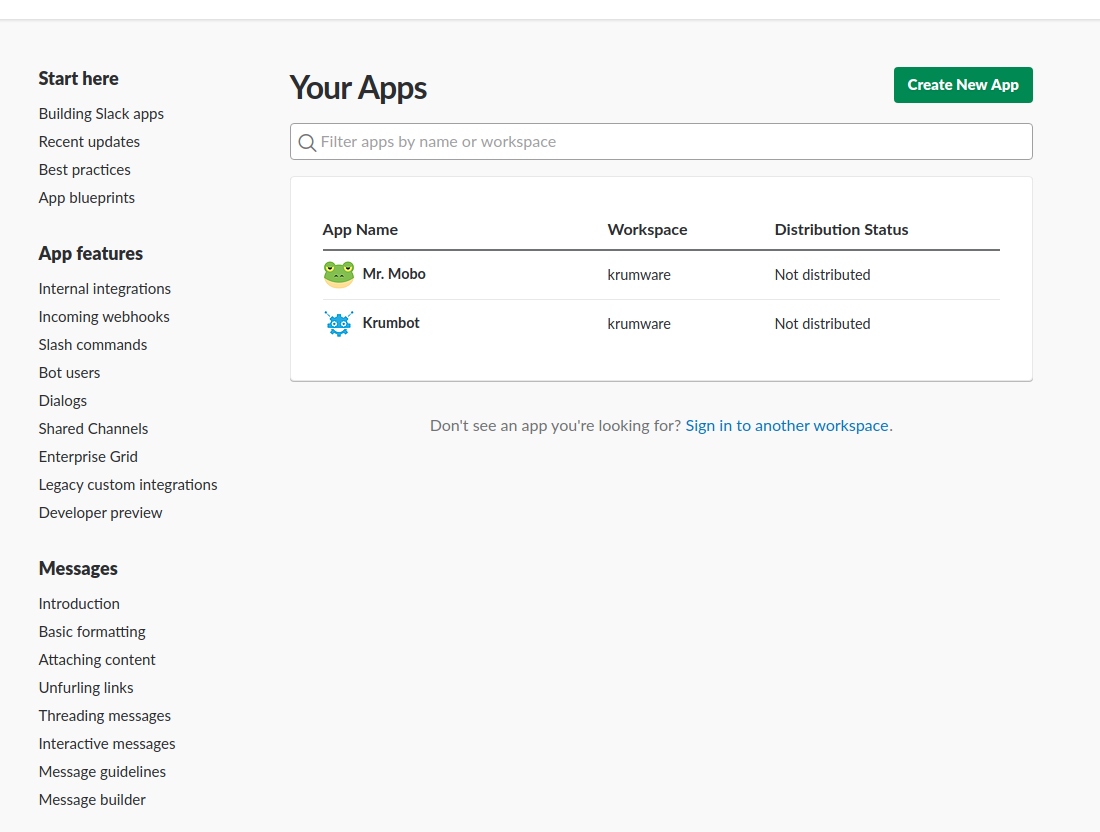Sign in to another workspace
The width and height of the screenshot is (1100, 832).
click(786, 426)
